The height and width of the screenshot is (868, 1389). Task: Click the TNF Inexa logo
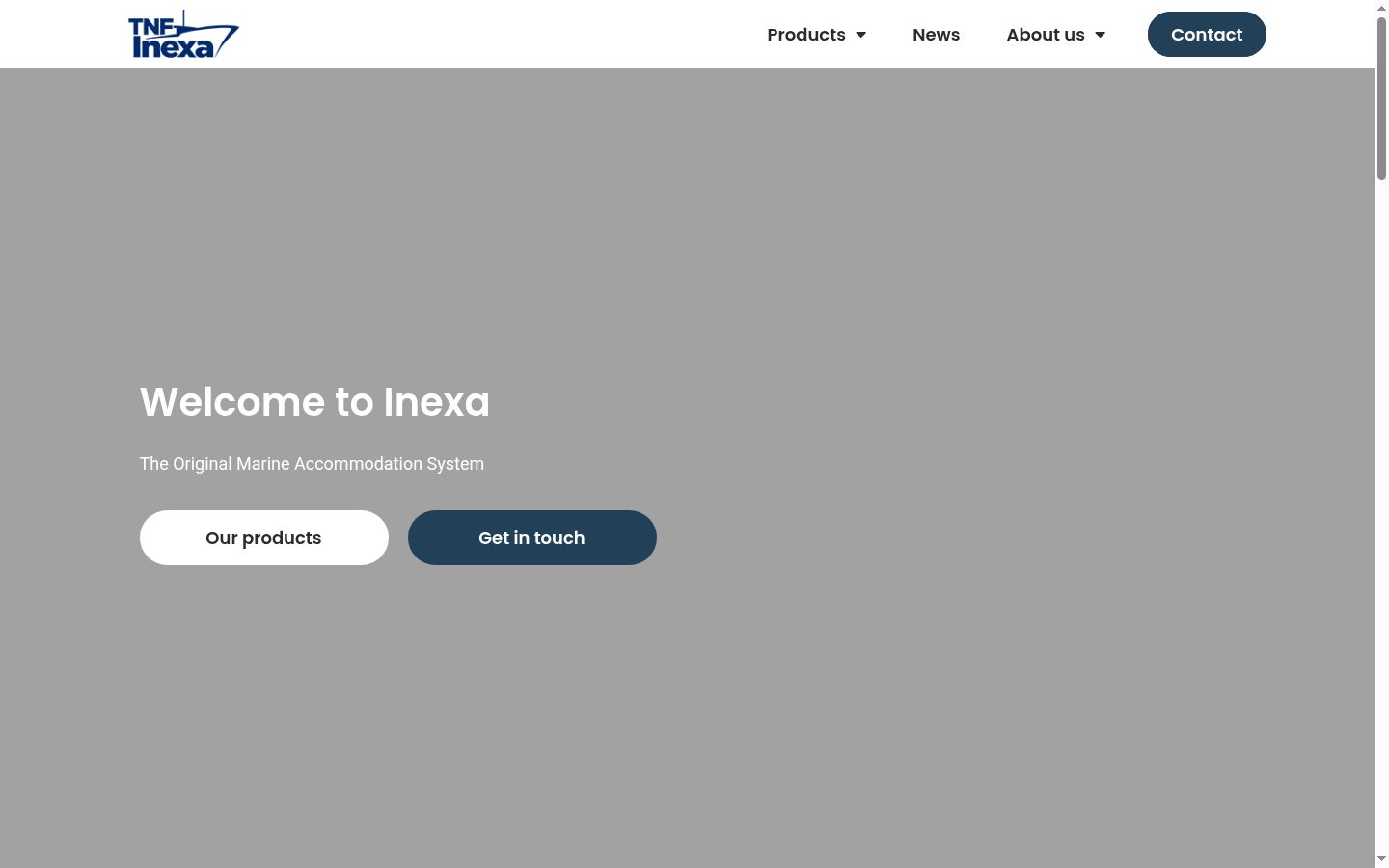[183, 35]
